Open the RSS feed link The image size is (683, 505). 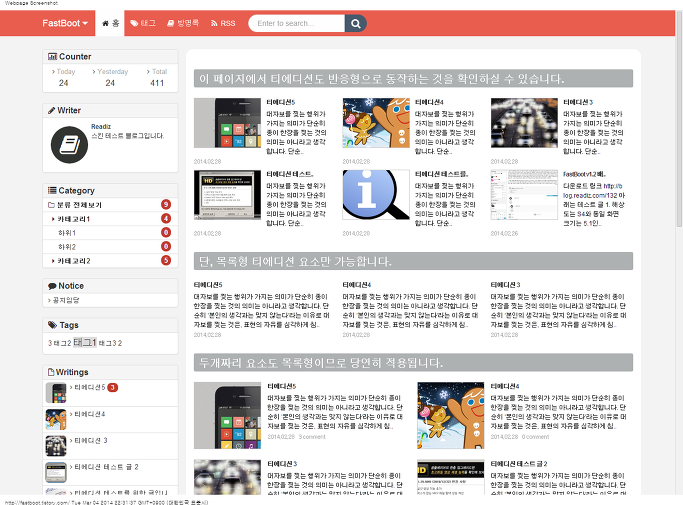[223, 23]
